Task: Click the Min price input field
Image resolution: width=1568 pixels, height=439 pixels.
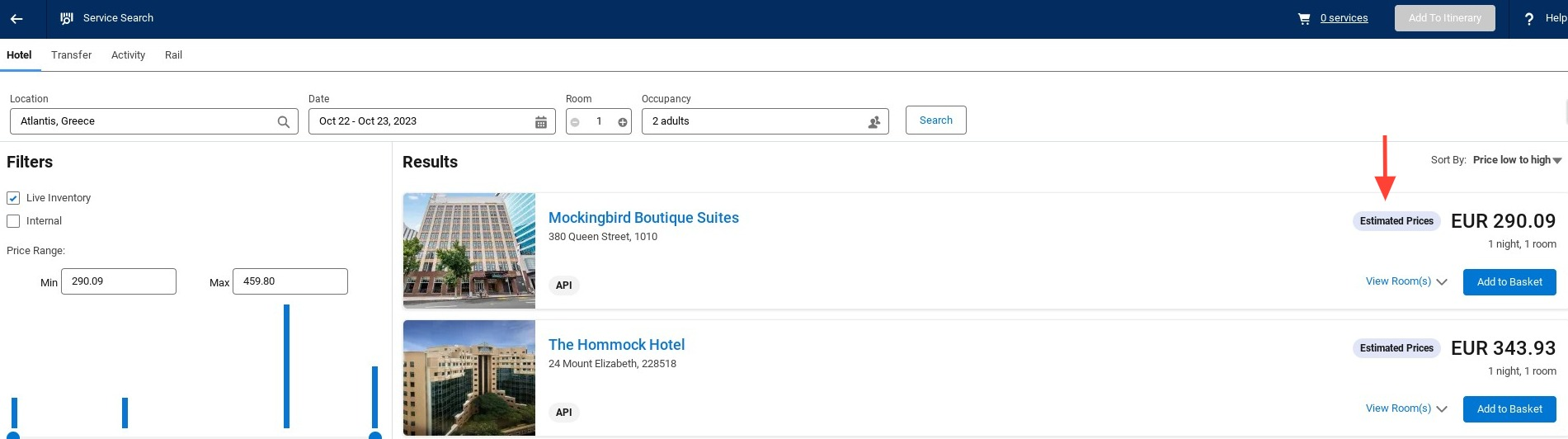Action: [119, 281]
